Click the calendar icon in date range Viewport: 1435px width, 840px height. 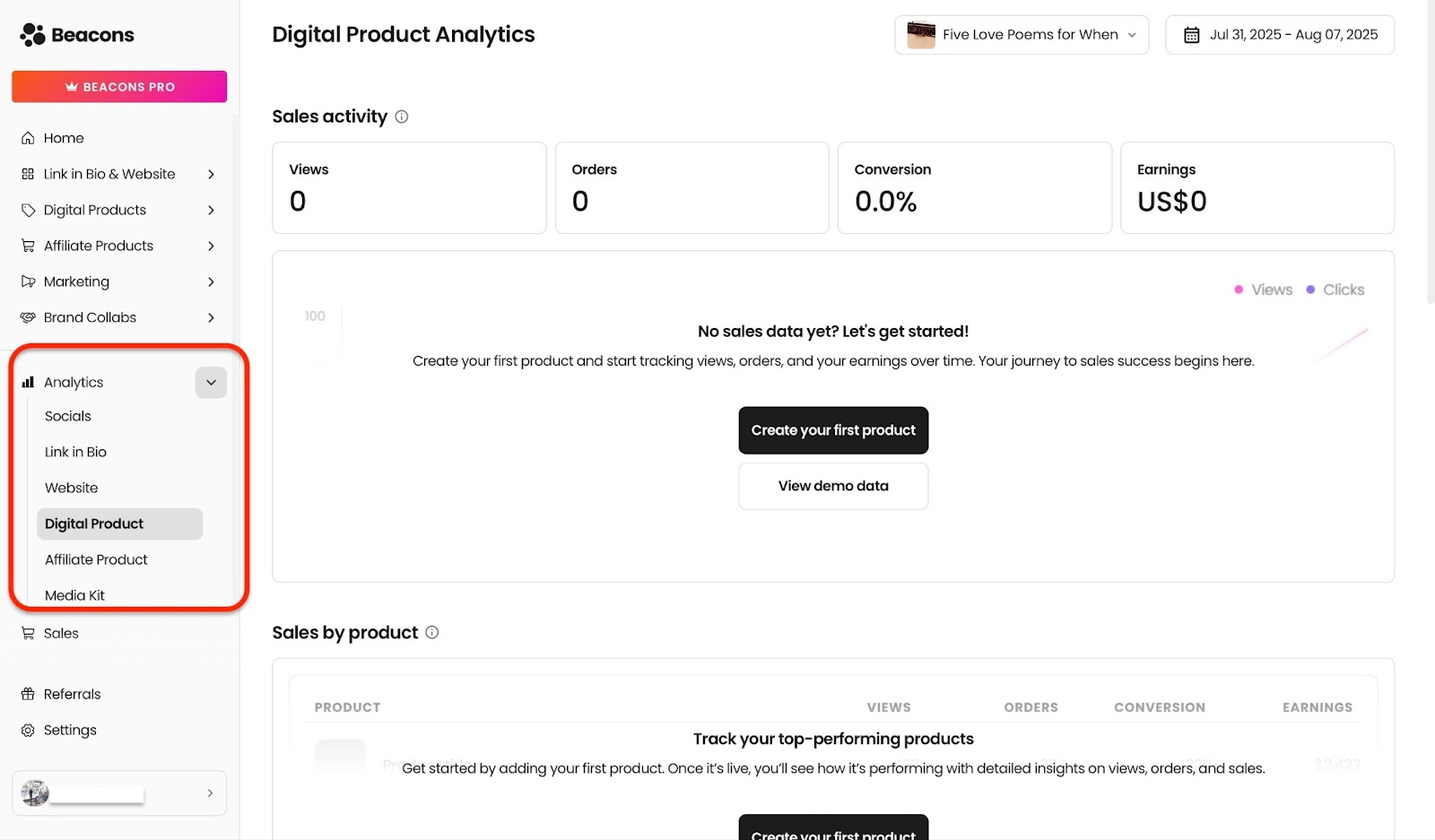pyautogui.click(x=1191, y=35)
